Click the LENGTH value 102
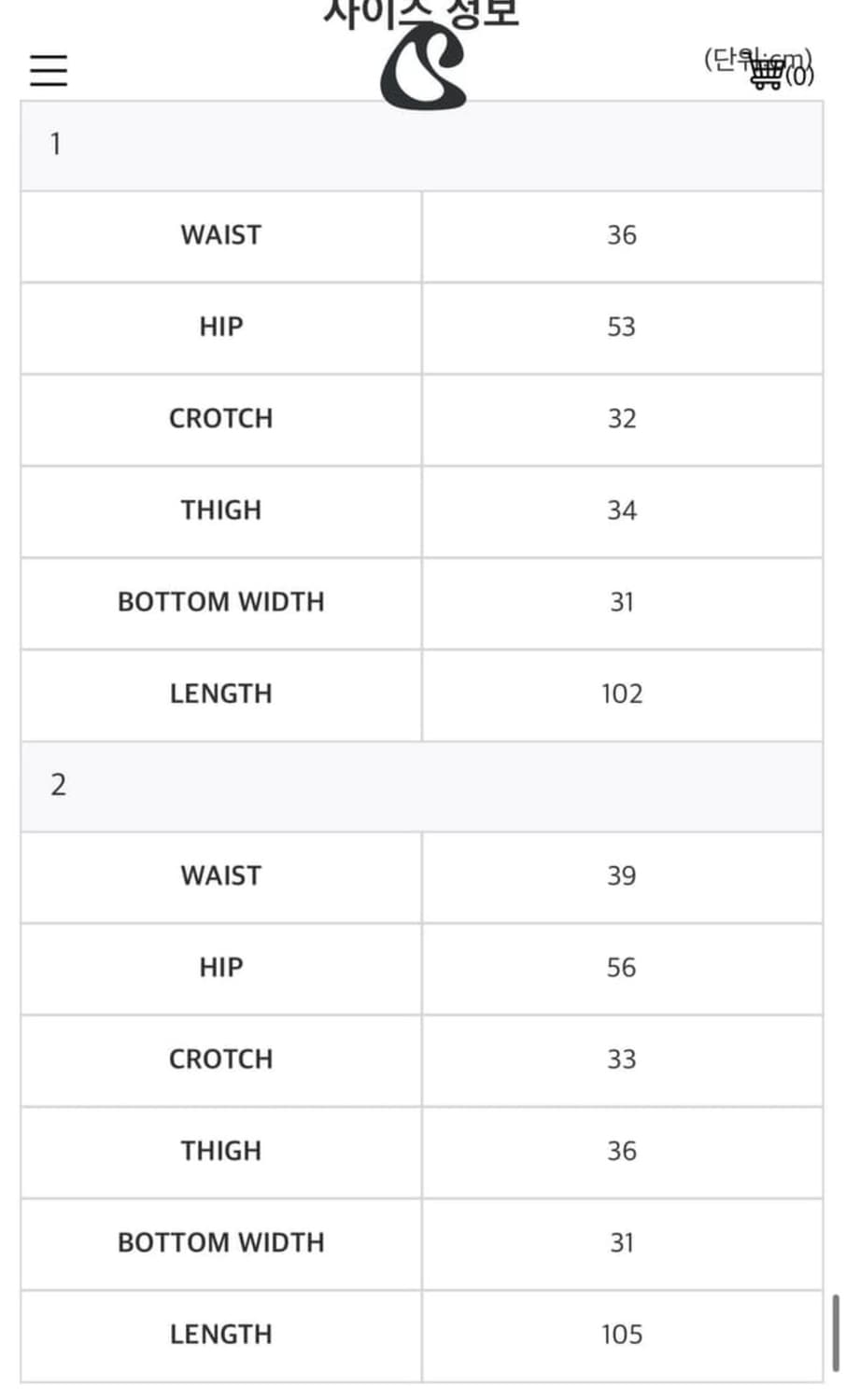The width and height of the screenshot is (846, 1400). pos(622,694)
